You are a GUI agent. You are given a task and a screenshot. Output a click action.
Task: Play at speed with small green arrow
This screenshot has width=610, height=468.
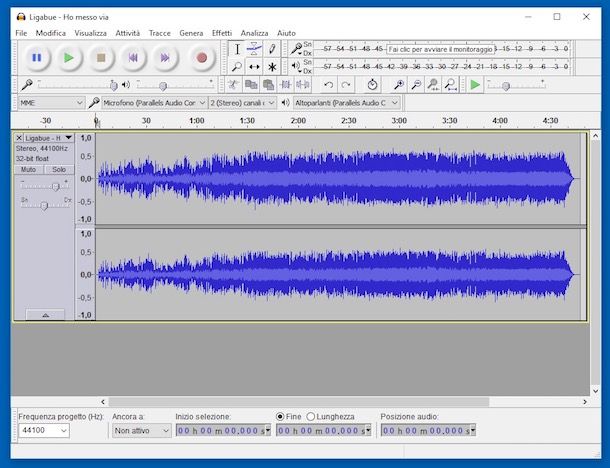475,84
